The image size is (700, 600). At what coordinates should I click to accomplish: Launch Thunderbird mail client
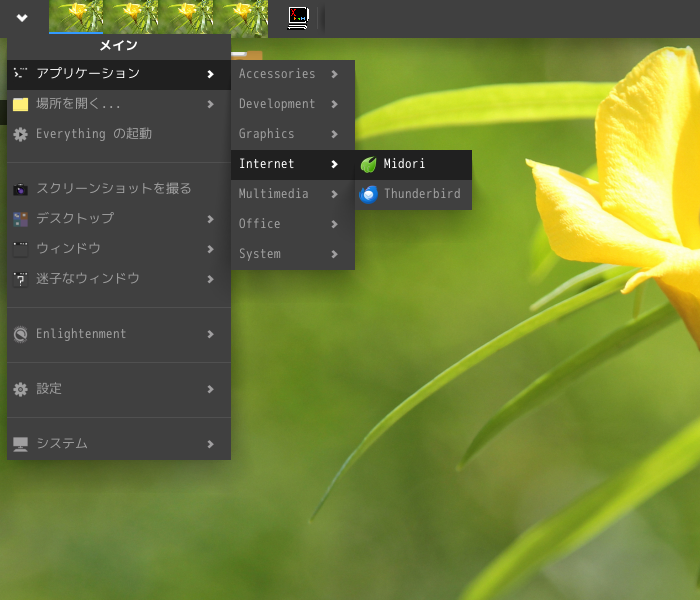(x=413, y=194)
